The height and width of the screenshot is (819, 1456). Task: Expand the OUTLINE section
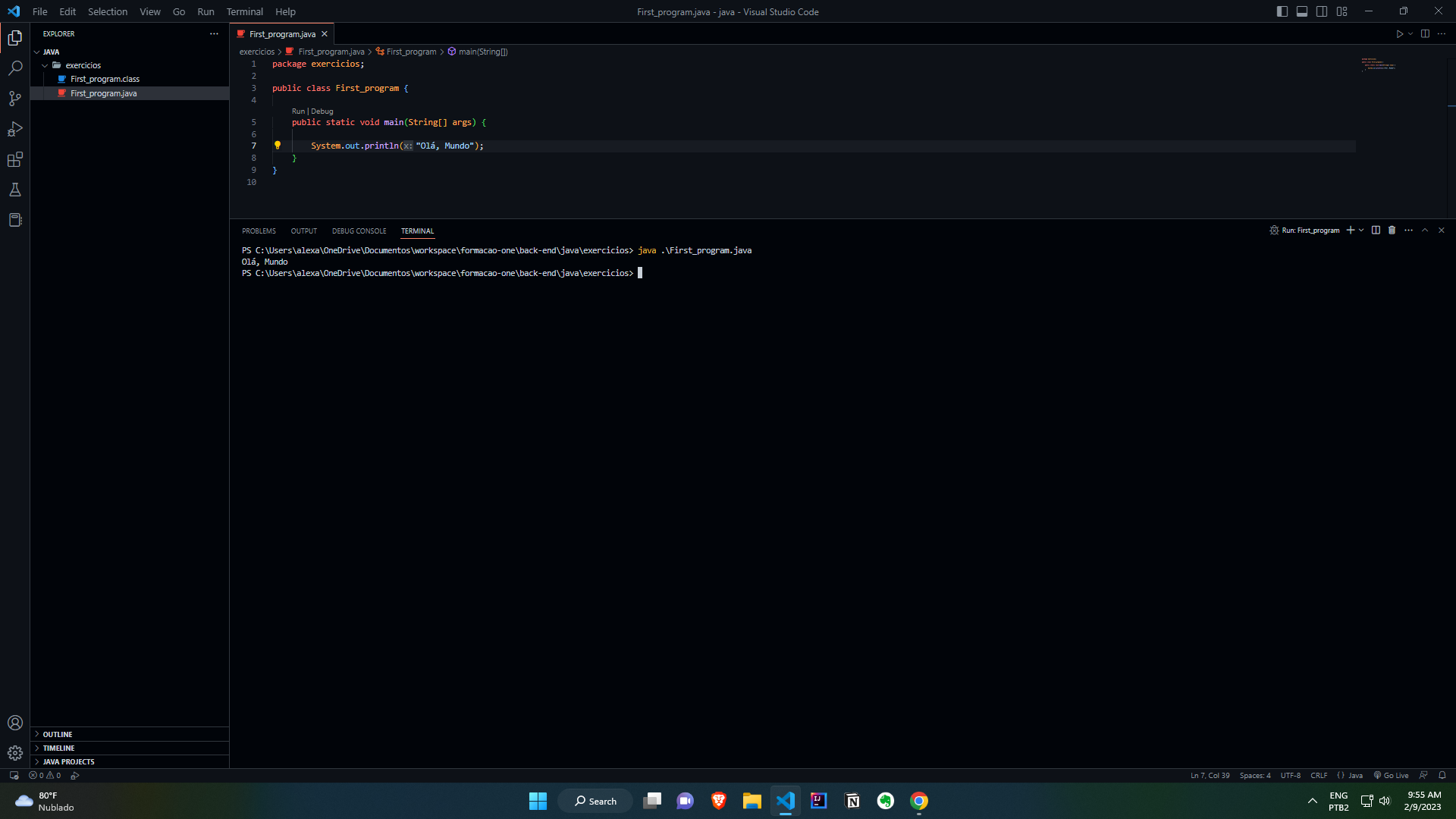tap(57, 733)
